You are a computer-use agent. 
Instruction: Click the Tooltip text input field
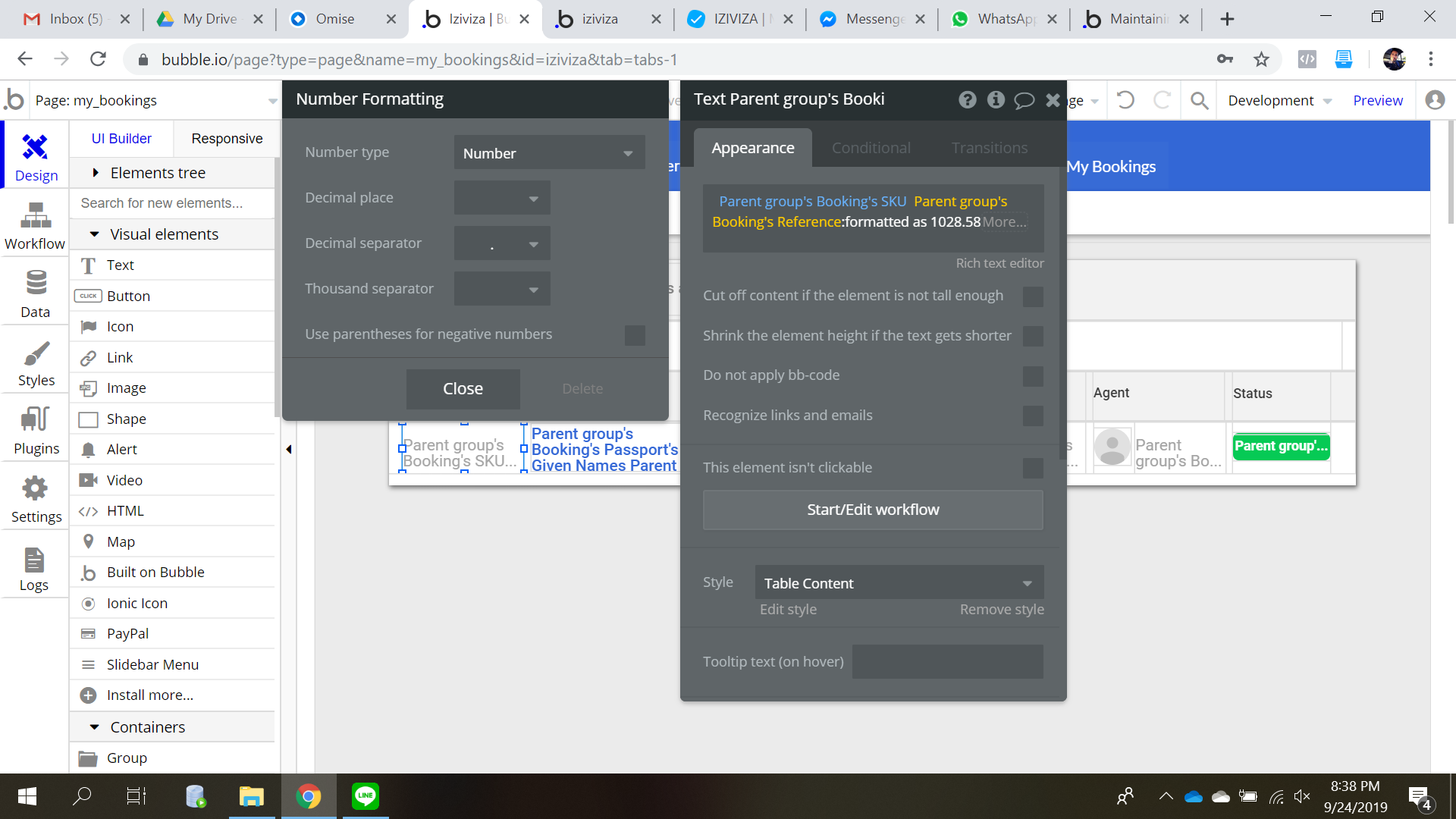click(x=947, y=661)
